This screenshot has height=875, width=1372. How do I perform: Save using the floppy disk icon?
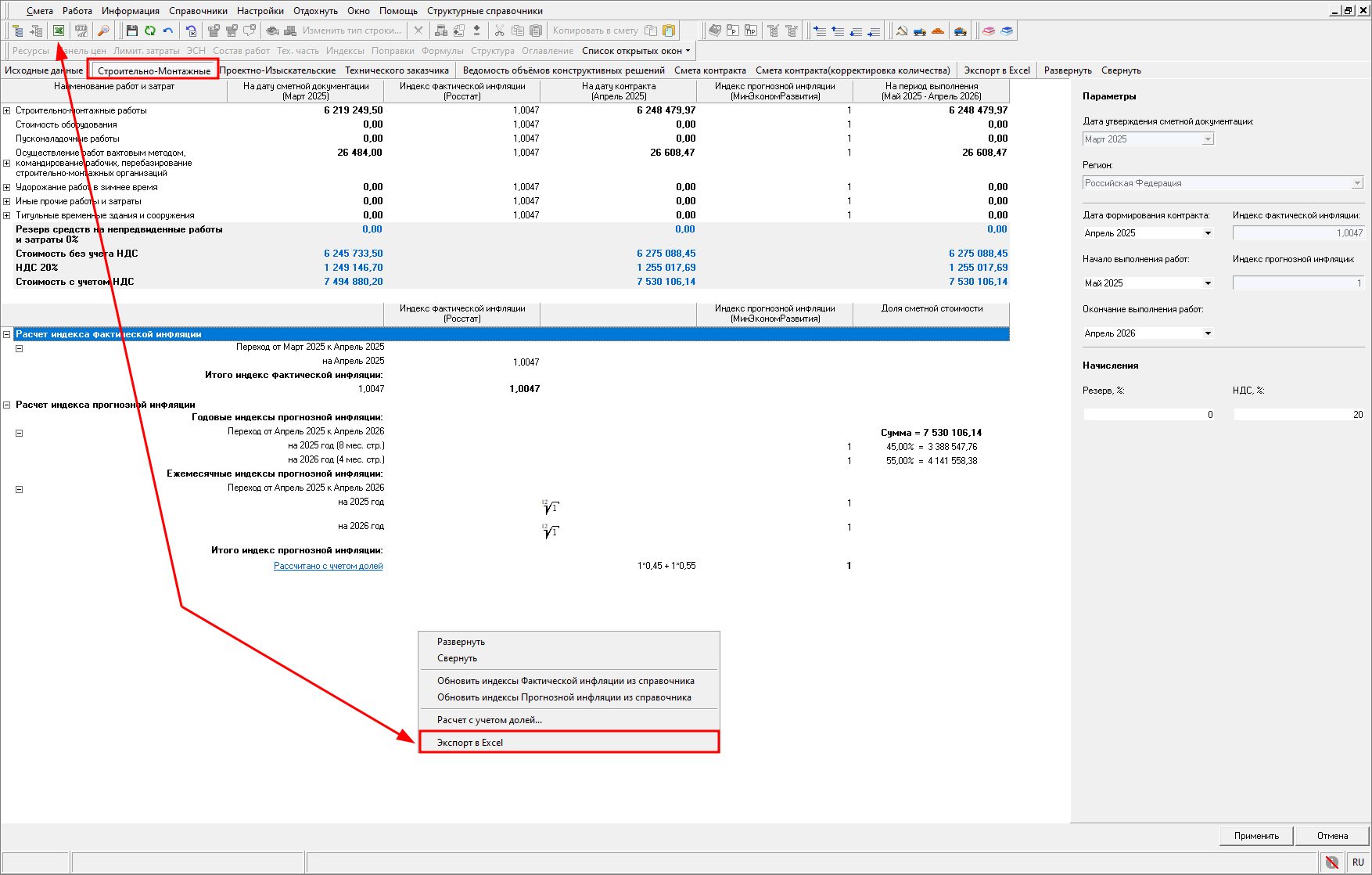pyautogui.click(x=132, y=31)
